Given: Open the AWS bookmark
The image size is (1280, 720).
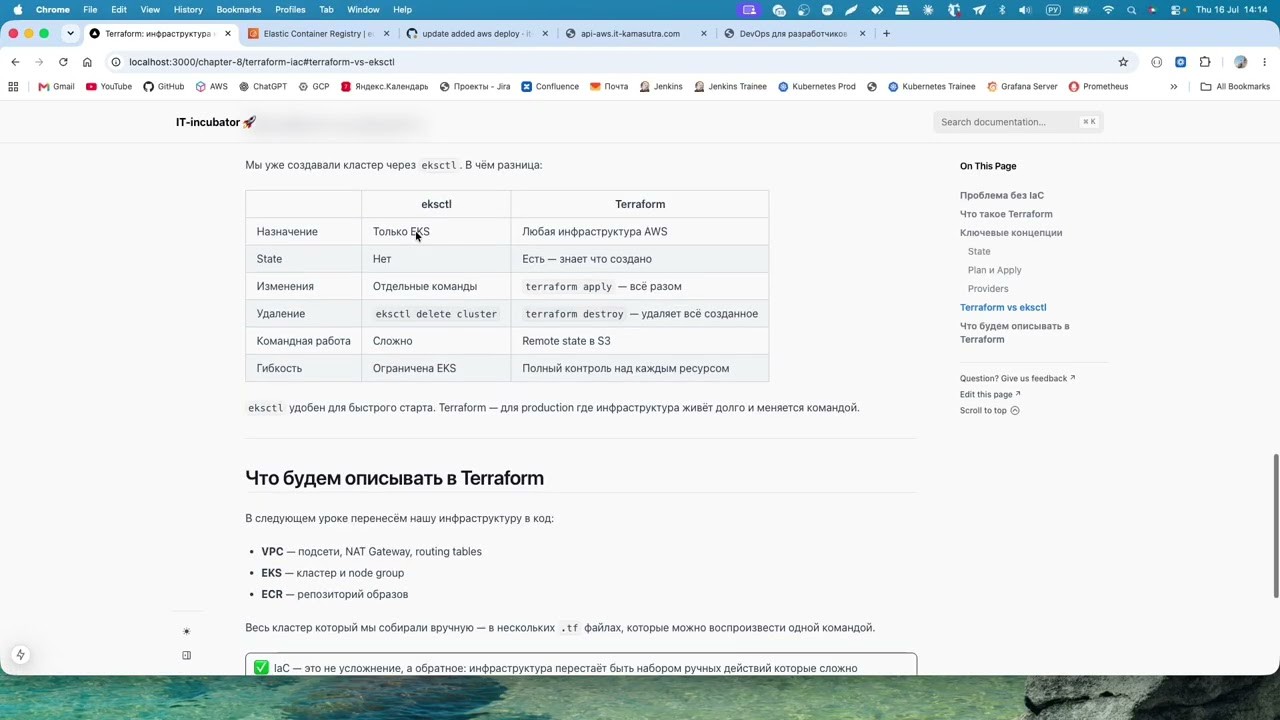Looking at the screenshot, I should (212, 87).
